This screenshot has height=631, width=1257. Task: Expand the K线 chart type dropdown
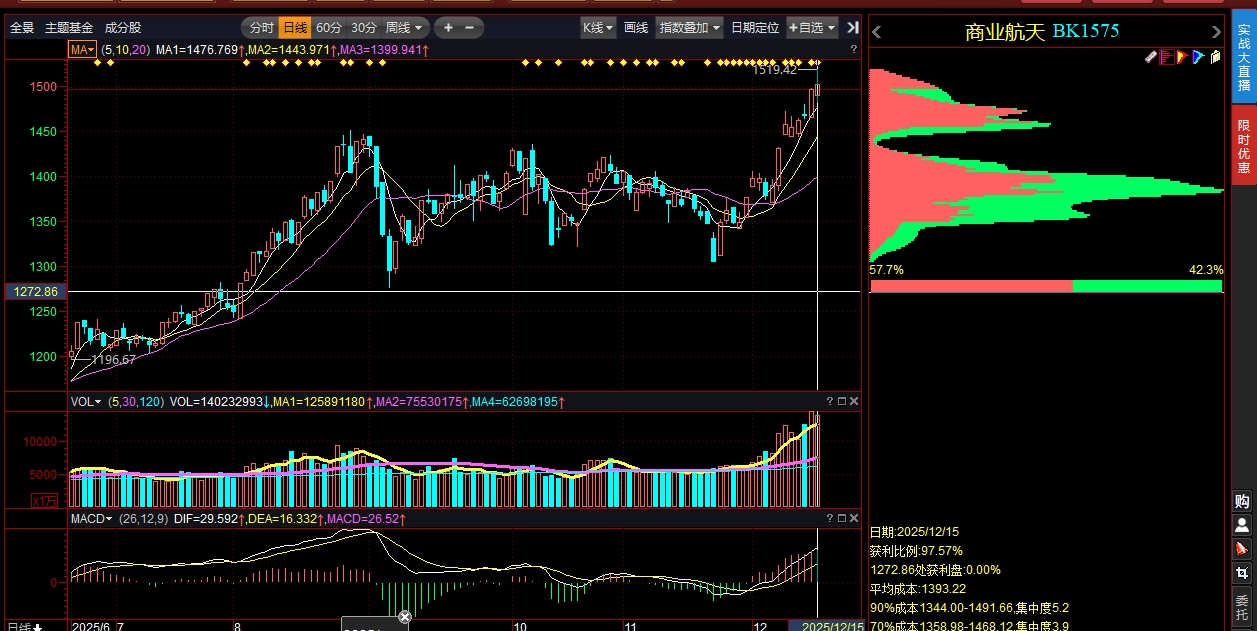[x=597, y=28]
